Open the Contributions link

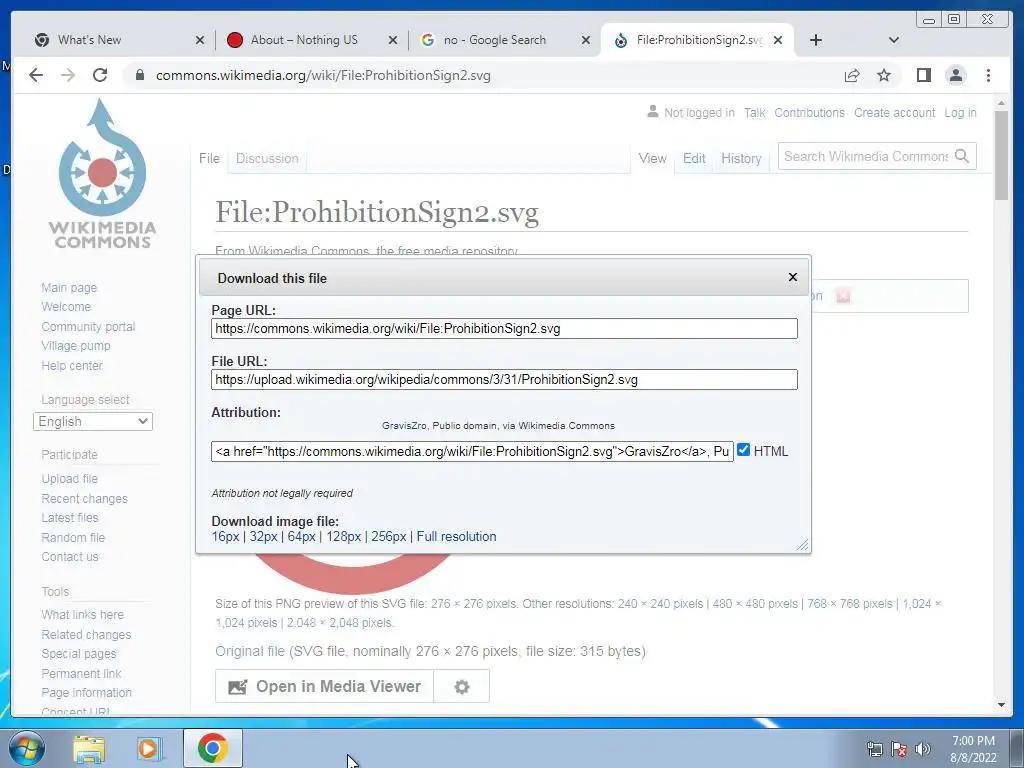click(x=809, y=113)
